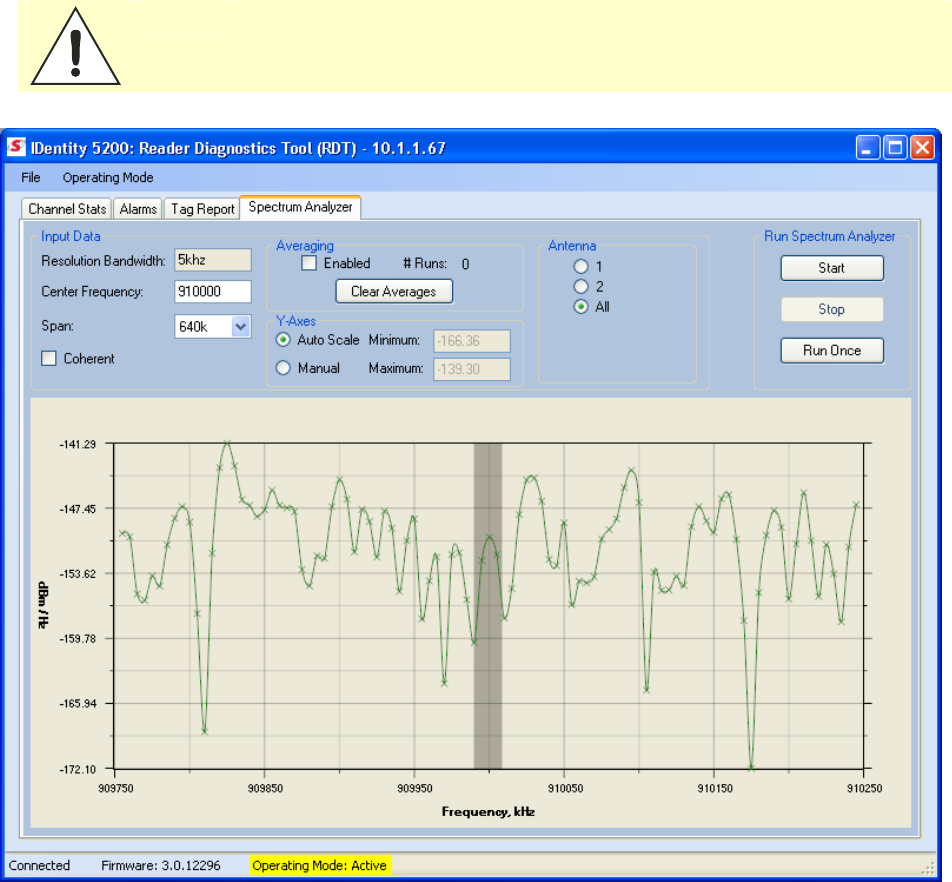Open the File menu
952x882 pixels.
(30, 177)
